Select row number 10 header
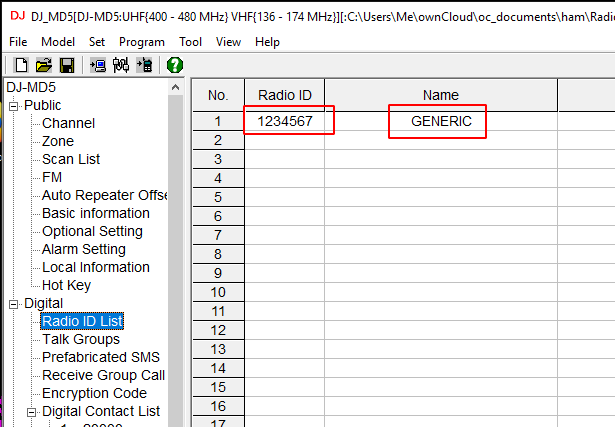Viewport: 615px width, 427px height. tap(218, 292)
